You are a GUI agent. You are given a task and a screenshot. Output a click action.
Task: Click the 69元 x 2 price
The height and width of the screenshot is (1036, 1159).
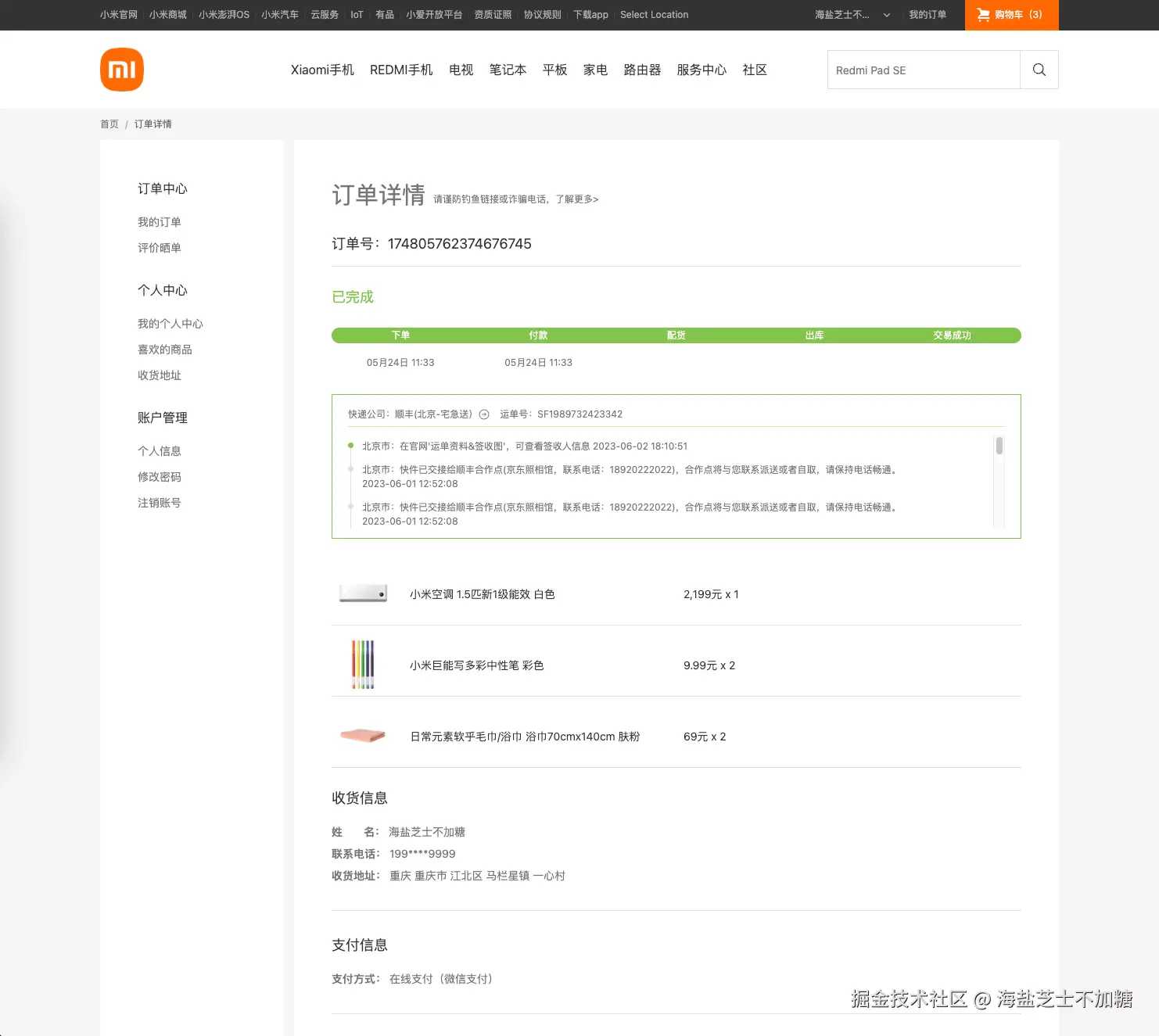coord(705,737)
